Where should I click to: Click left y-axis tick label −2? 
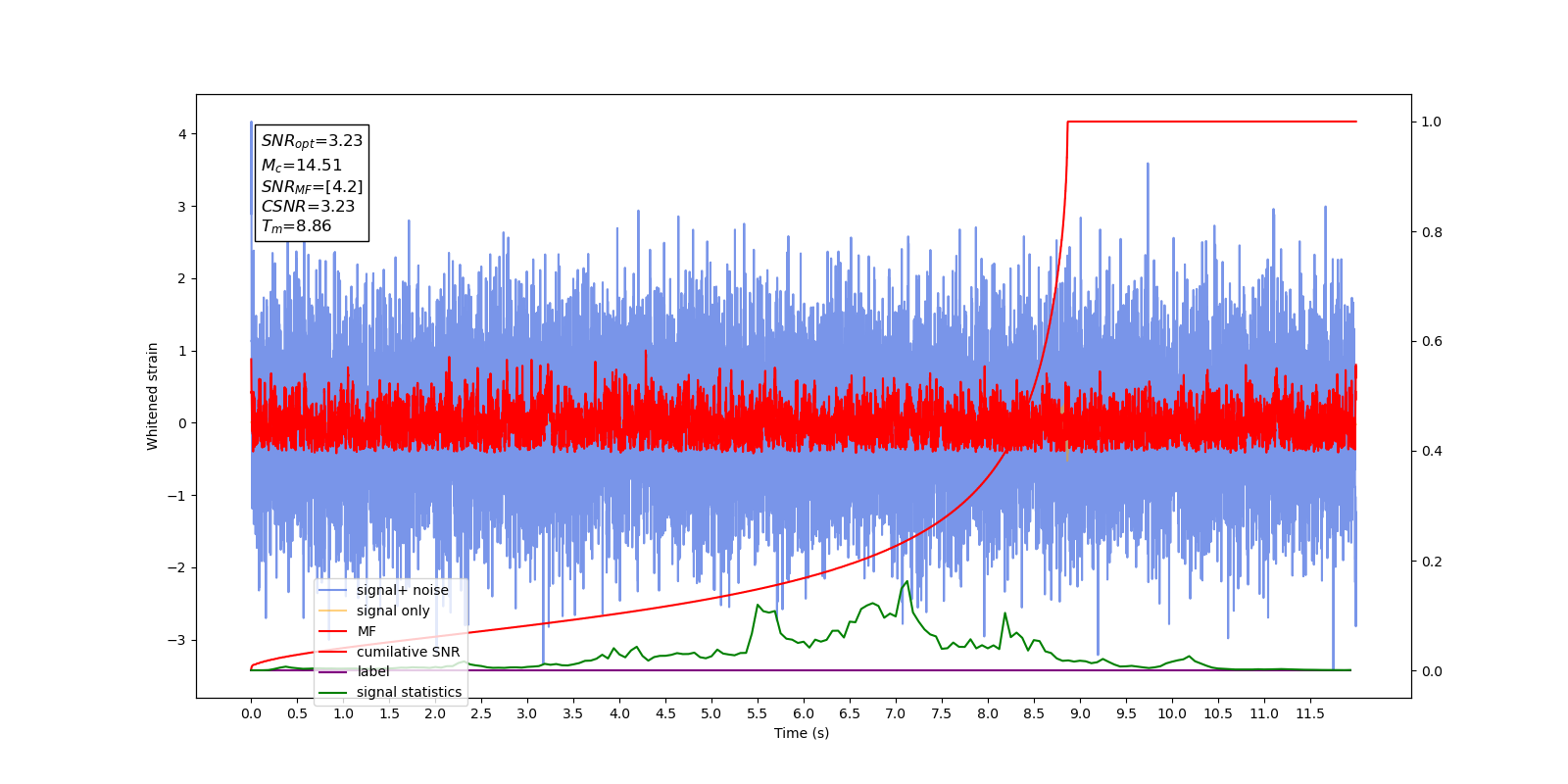[176, 567]
